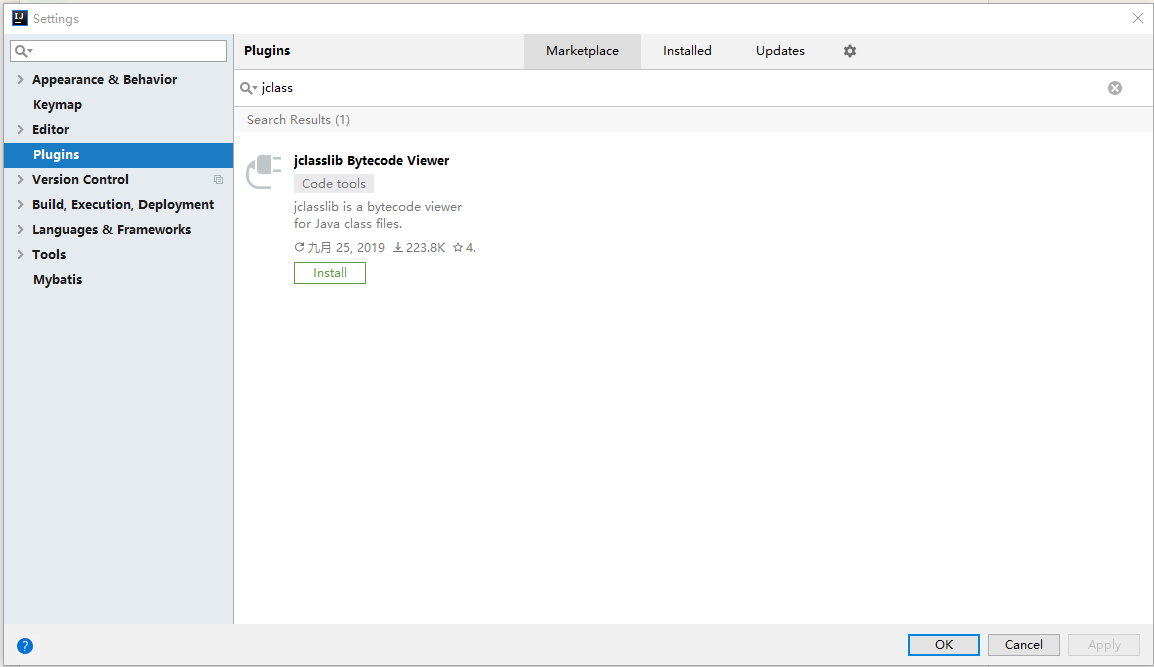The image size is (1154, 667).
Task: Expand the Version Control node
Action: [x=21, y=180]
